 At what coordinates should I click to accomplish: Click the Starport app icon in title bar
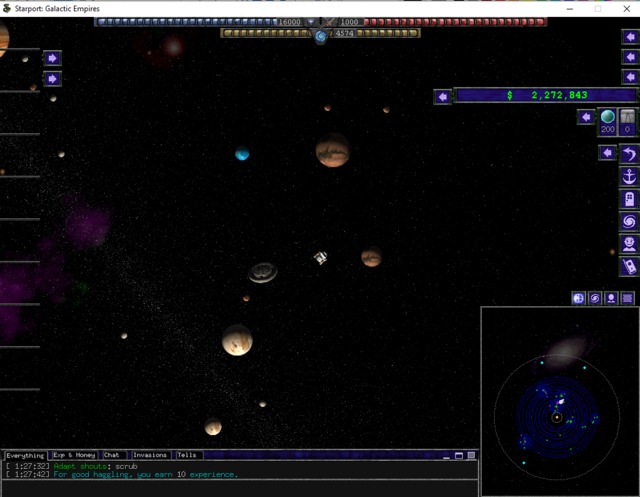coord(7,8)
